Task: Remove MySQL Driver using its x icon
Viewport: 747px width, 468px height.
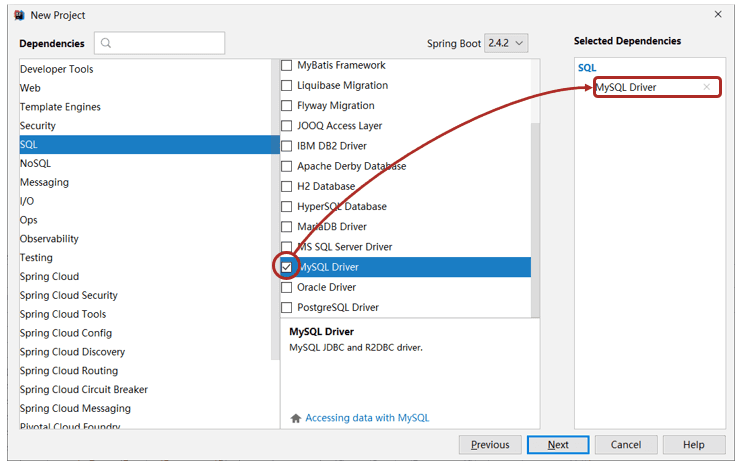Action: point(707,88)
